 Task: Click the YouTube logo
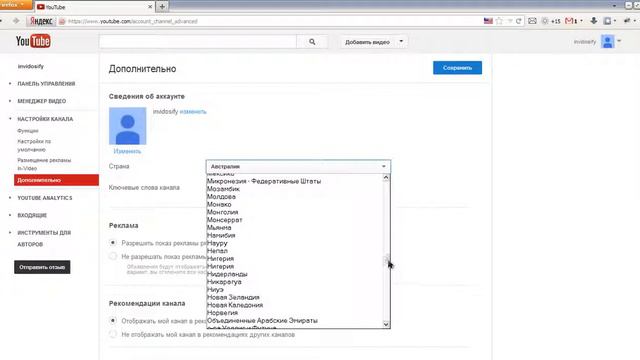pos(33,41)
